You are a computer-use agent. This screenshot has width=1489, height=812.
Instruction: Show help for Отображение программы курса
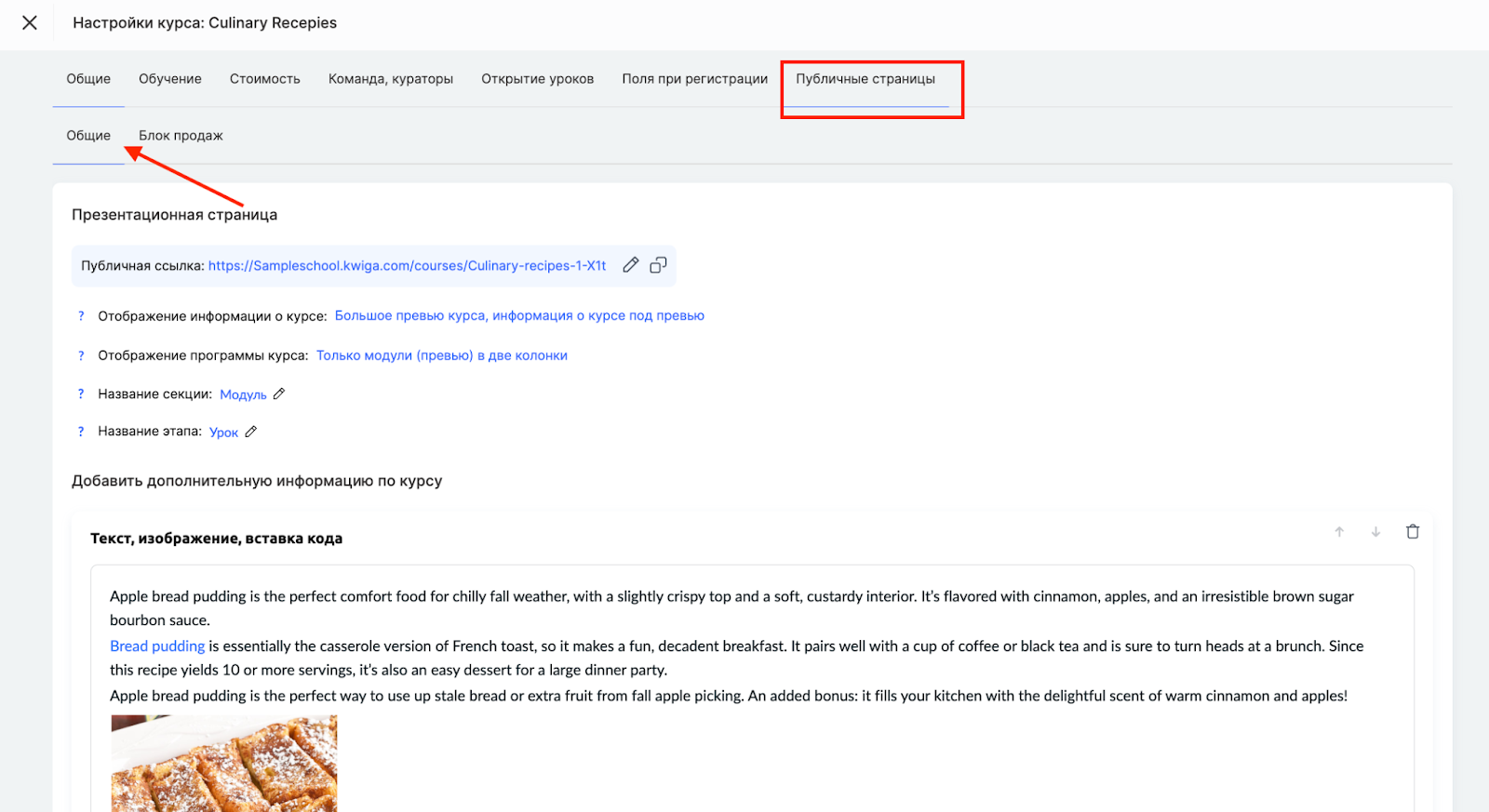(x=81, y=355)
